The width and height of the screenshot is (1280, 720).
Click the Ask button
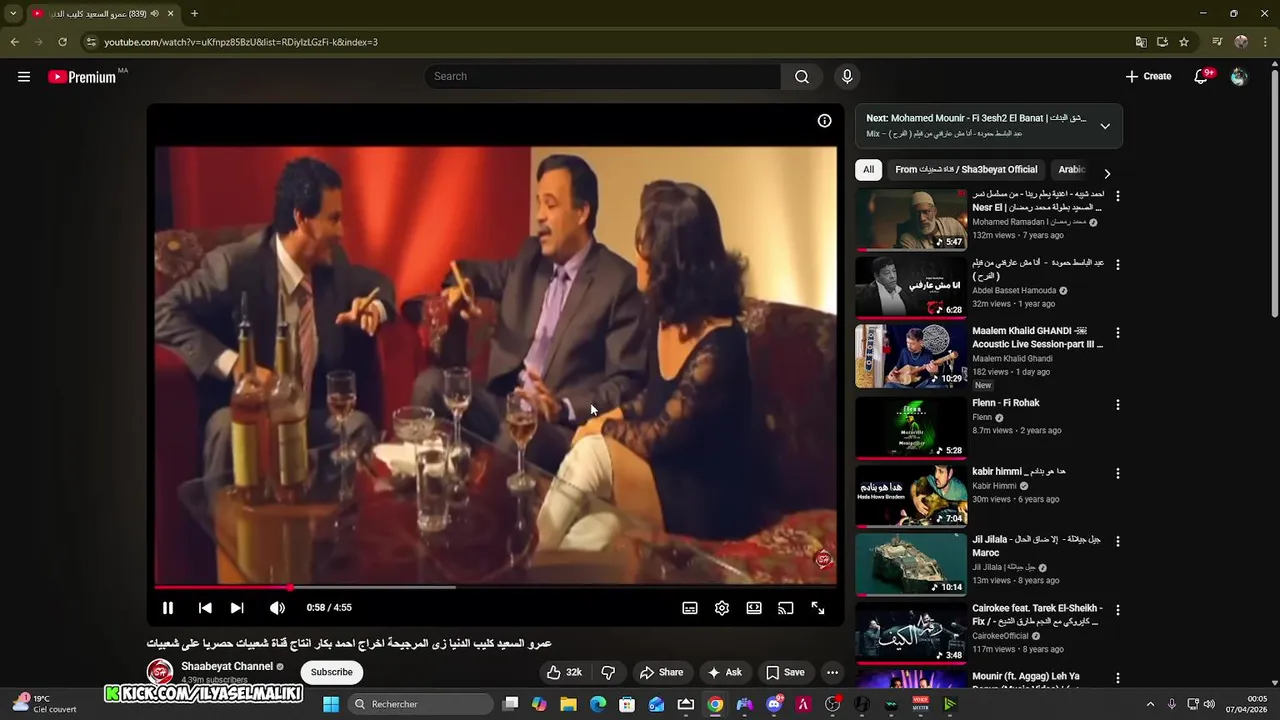(725, 673)
